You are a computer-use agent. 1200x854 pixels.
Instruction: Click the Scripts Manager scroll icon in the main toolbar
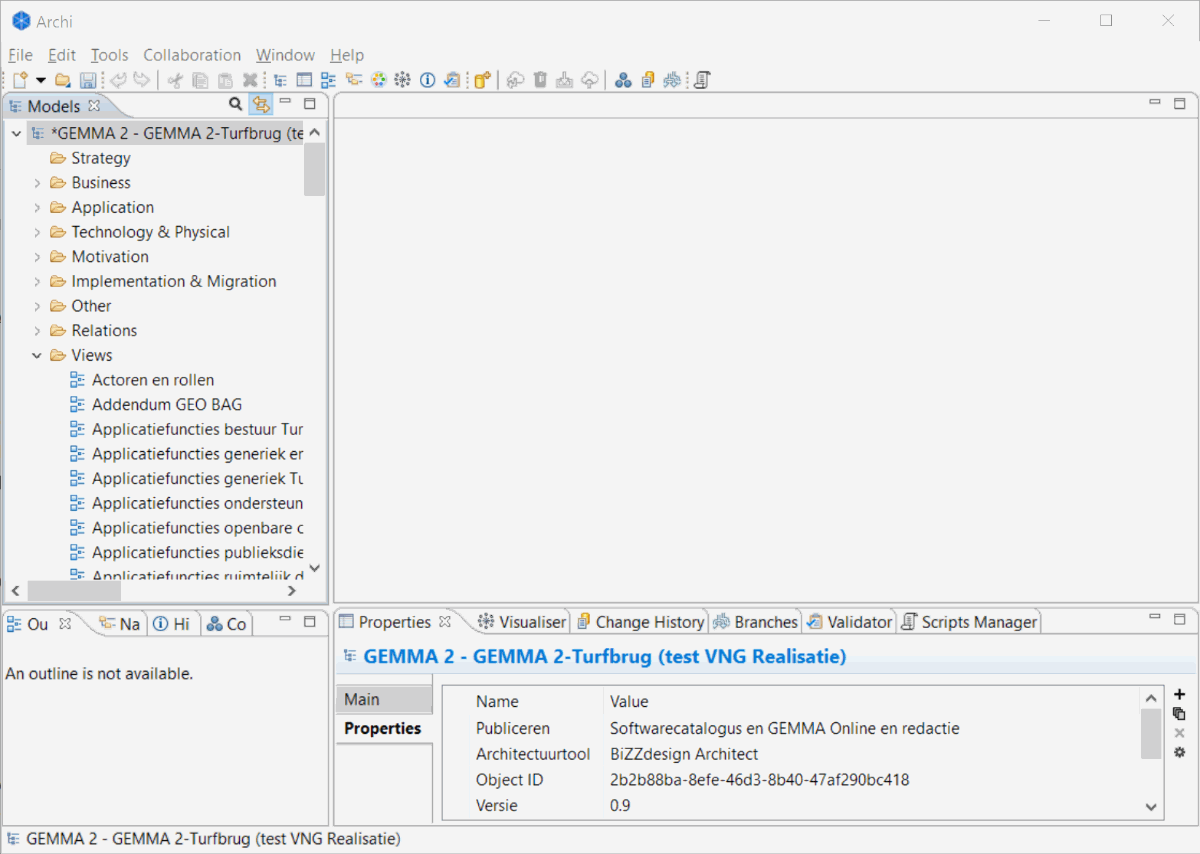click(x=702, y=80)
